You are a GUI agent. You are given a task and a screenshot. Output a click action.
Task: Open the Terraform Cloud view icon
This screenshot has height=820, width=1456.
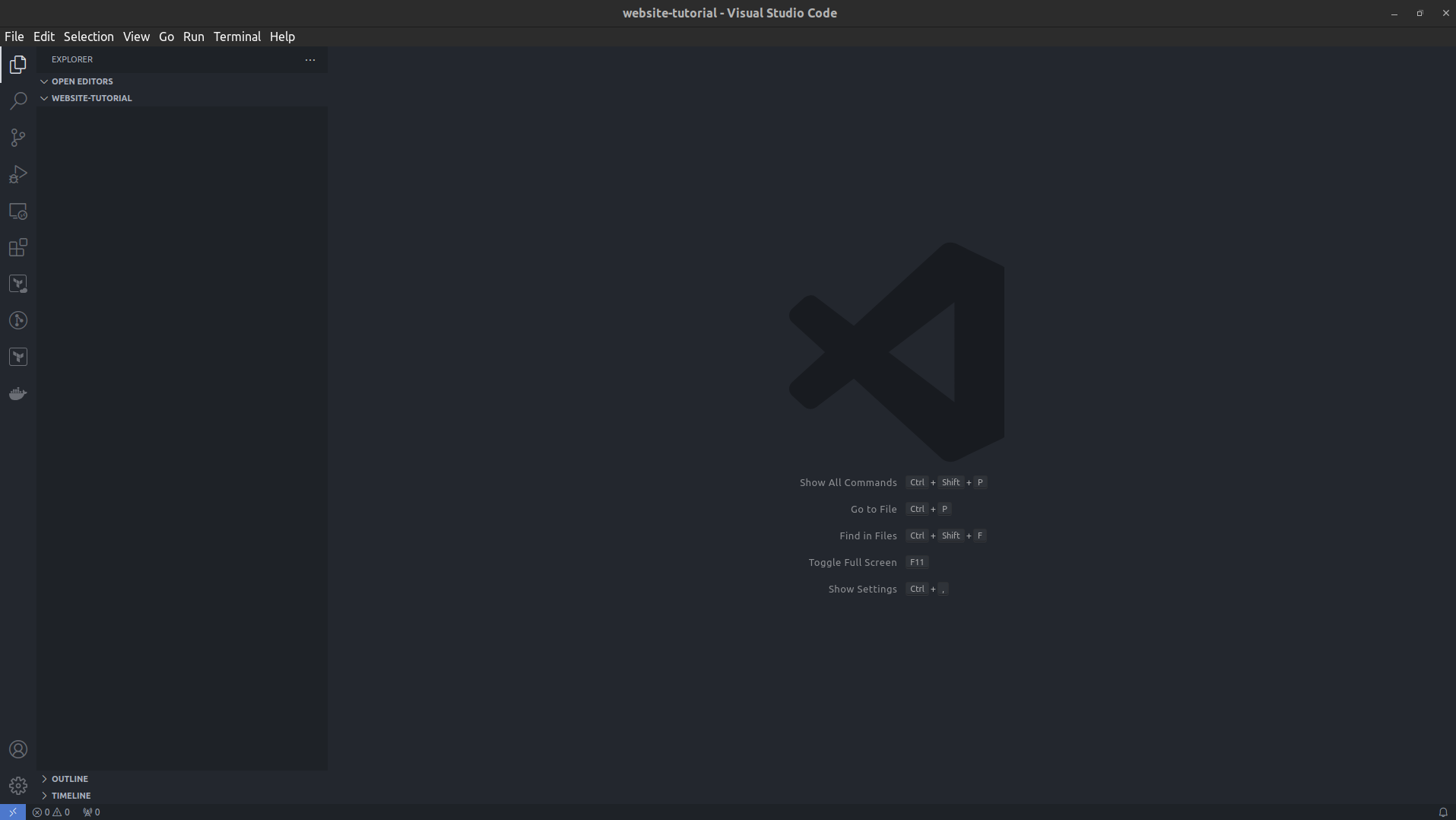pos(18,284)
